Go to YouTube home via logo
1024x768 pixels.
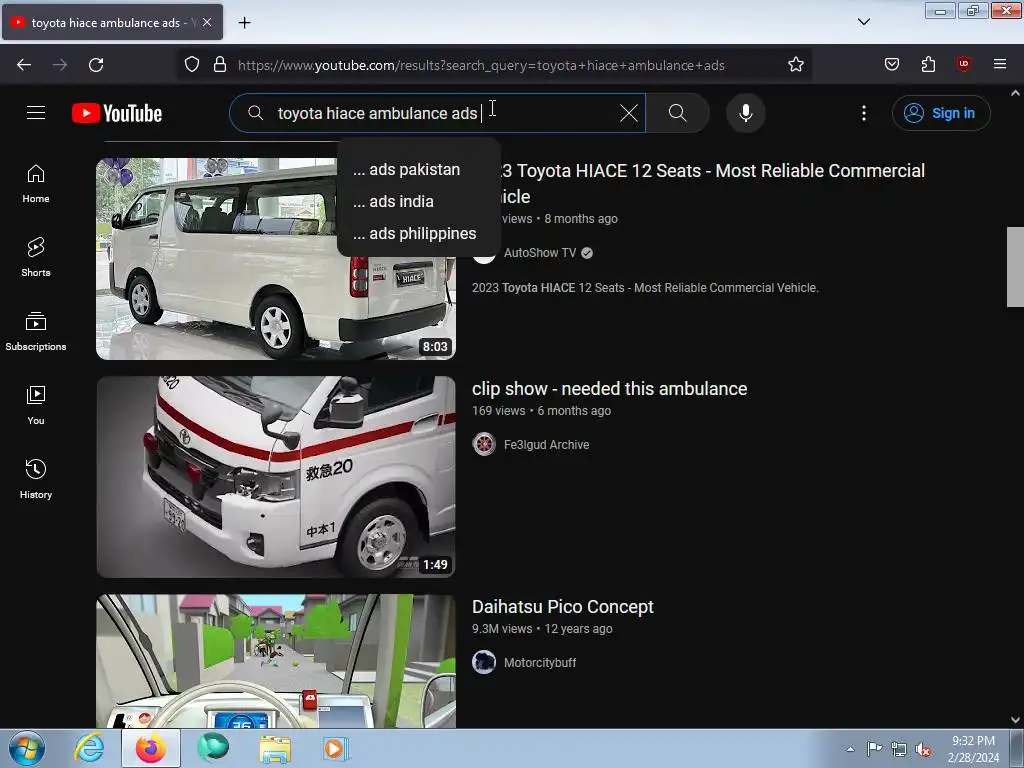(x=117, y=113)
